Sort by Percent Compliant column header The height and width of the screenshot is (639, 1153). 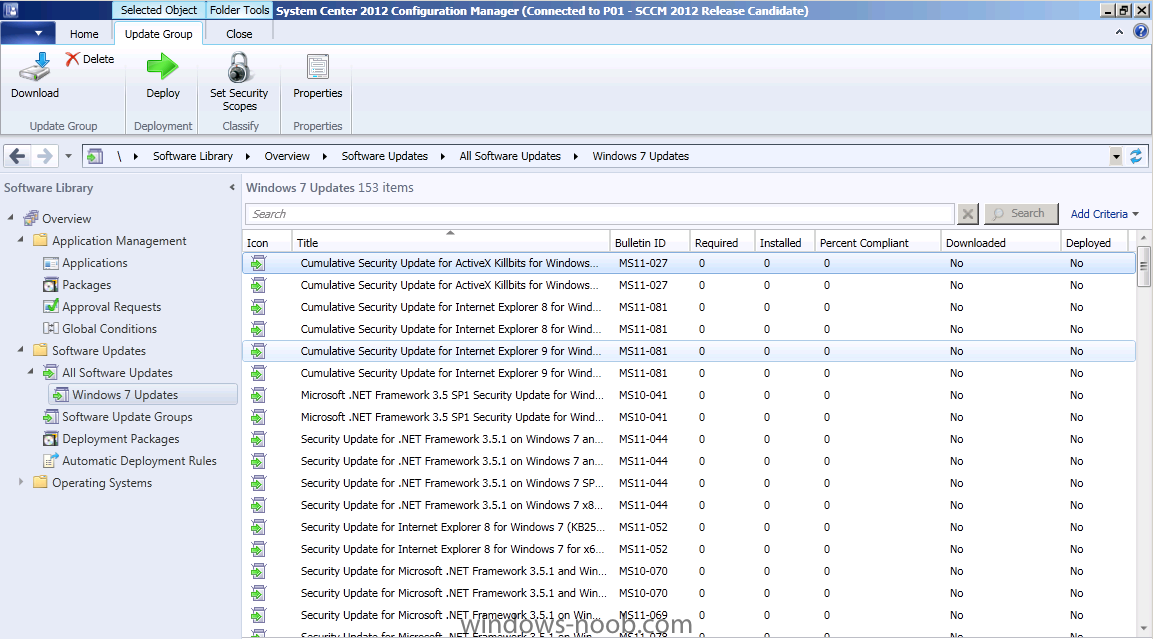[877, 243]
